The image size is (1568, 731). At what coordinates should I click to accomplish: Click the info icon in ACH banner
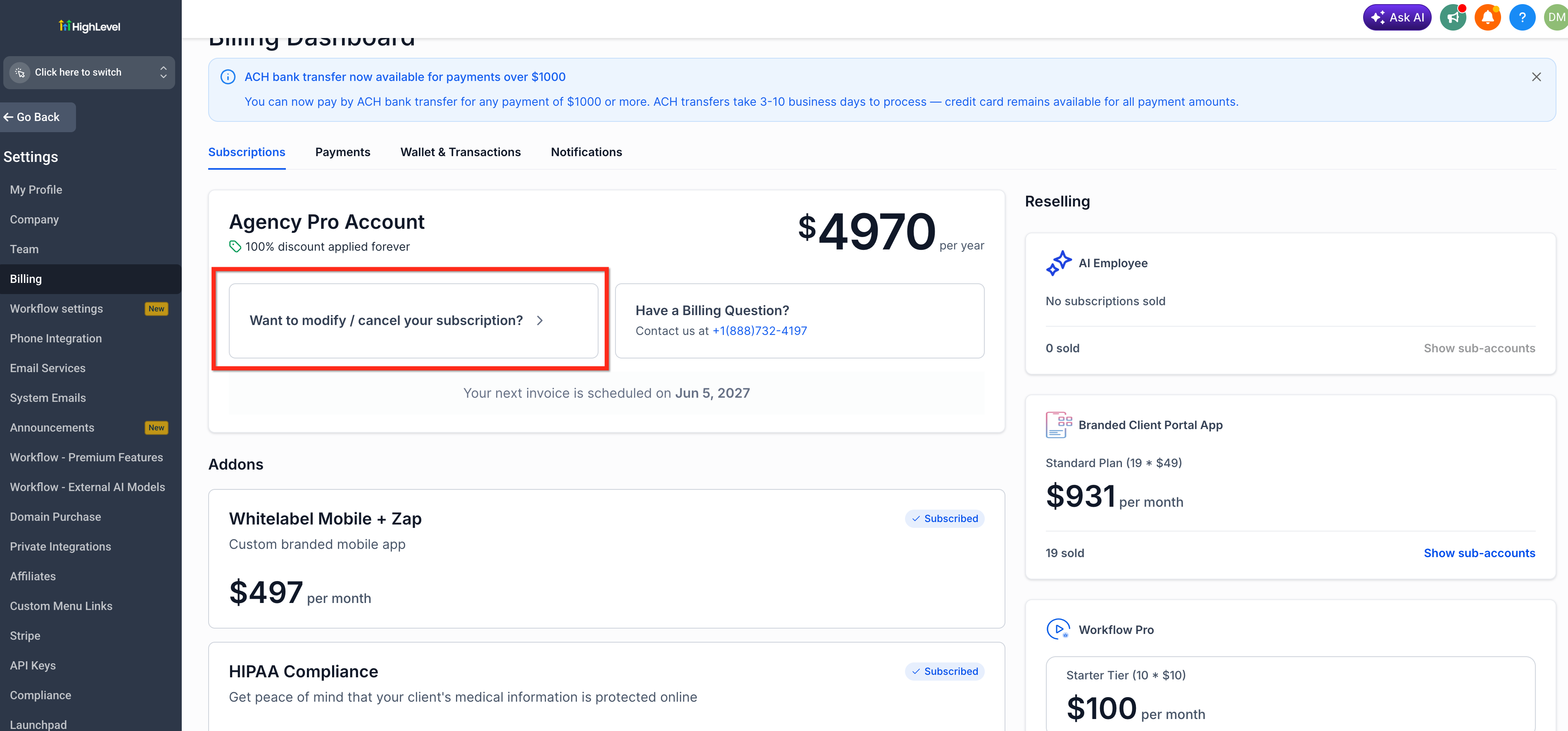click(228, 77)
